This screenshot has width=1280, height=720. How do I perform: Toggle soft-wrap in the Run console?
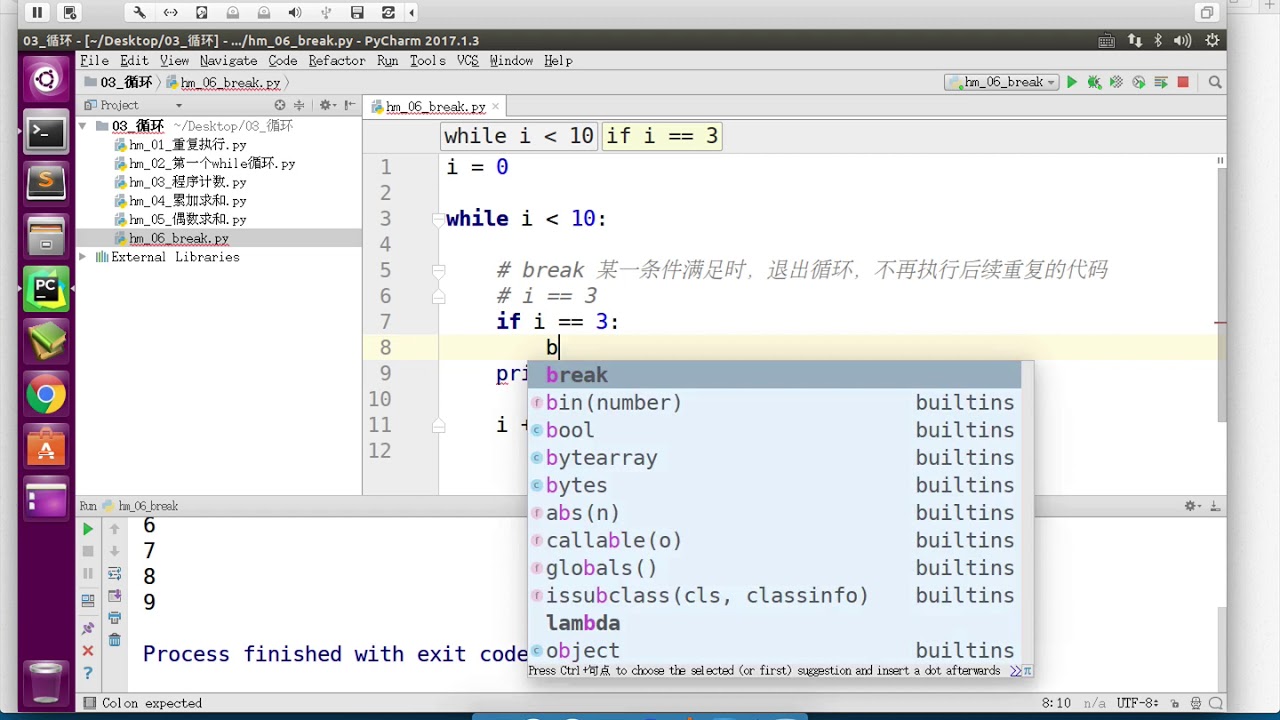[x=114, y=574]
